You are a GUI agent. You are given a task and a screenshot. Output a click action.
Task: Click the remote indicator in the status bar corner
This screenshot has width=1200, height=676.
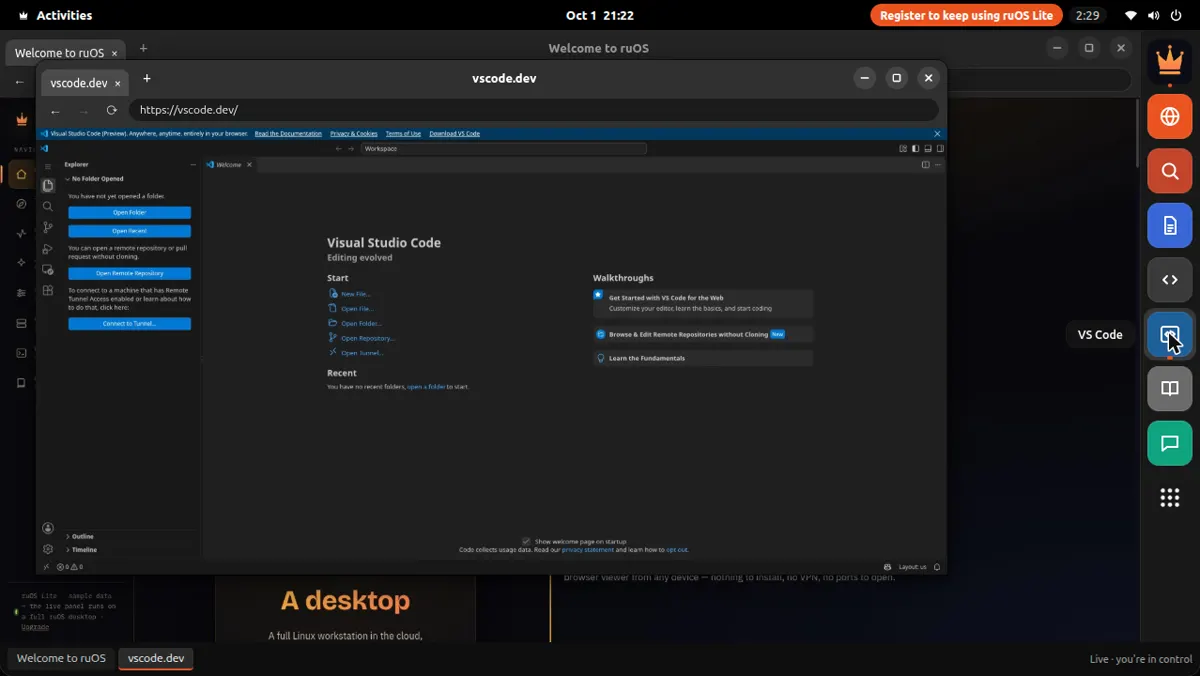[x=45, y=567]
